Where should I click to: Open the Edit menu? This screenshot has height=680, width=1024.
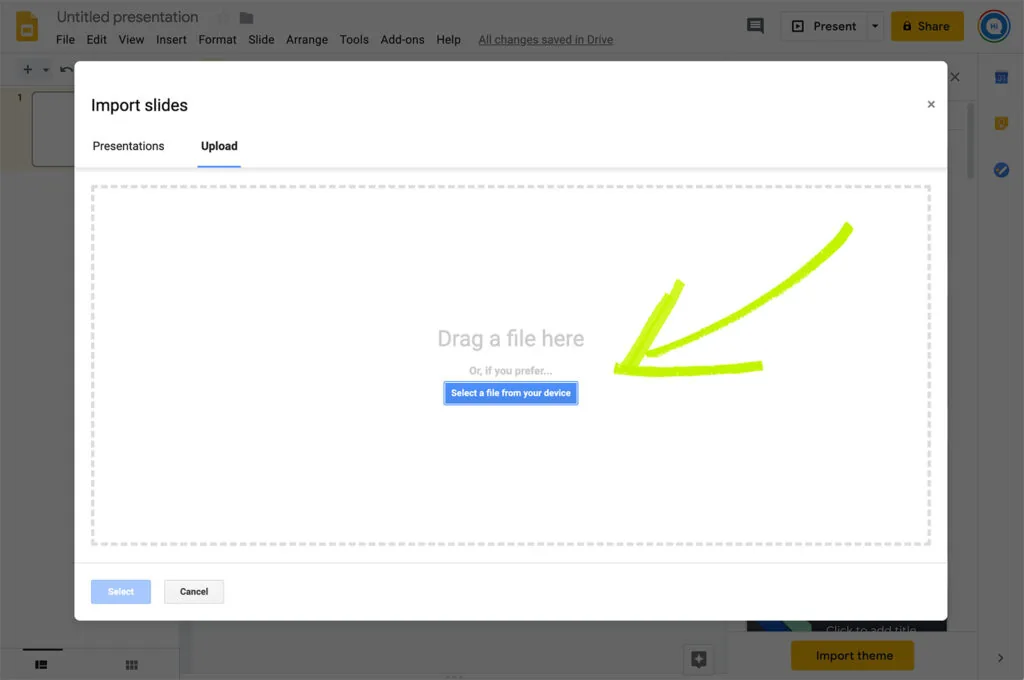97,40
